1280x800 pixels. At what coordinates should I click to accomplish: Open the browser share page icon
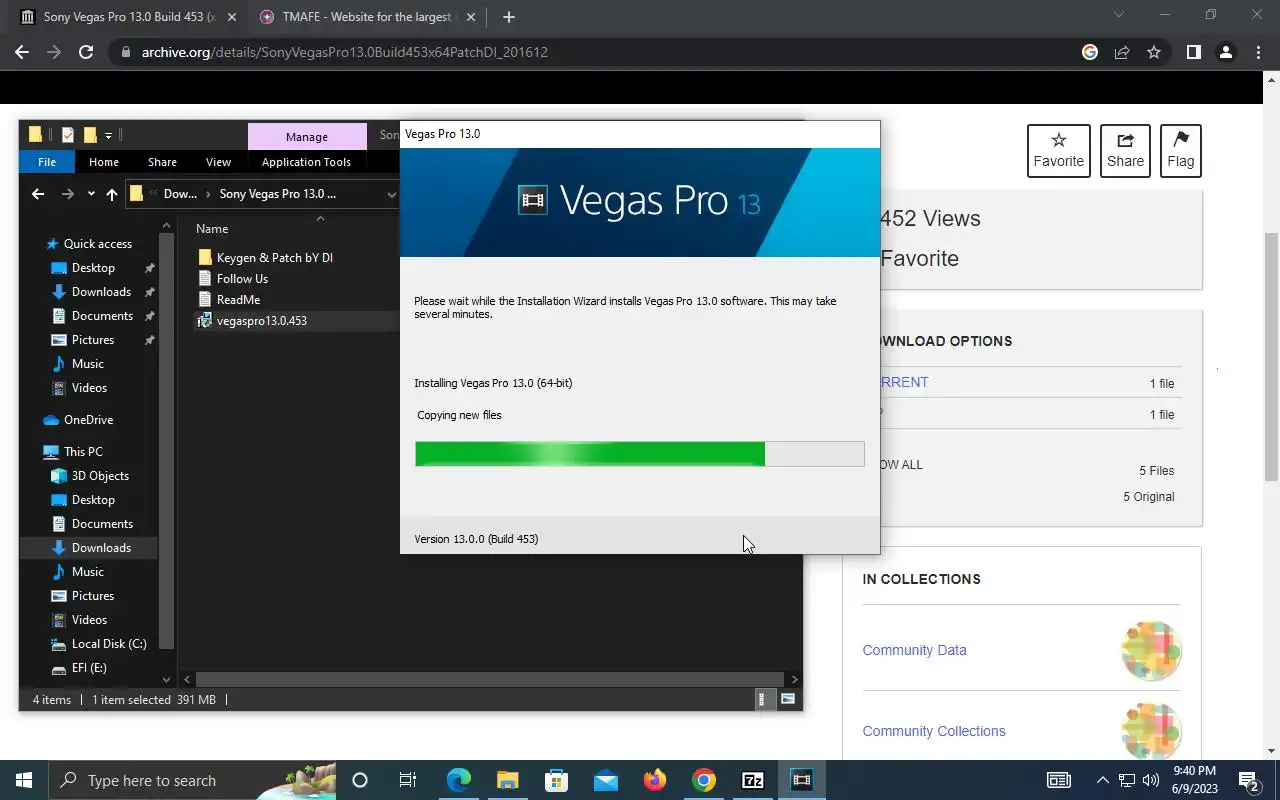(1122, 52)
